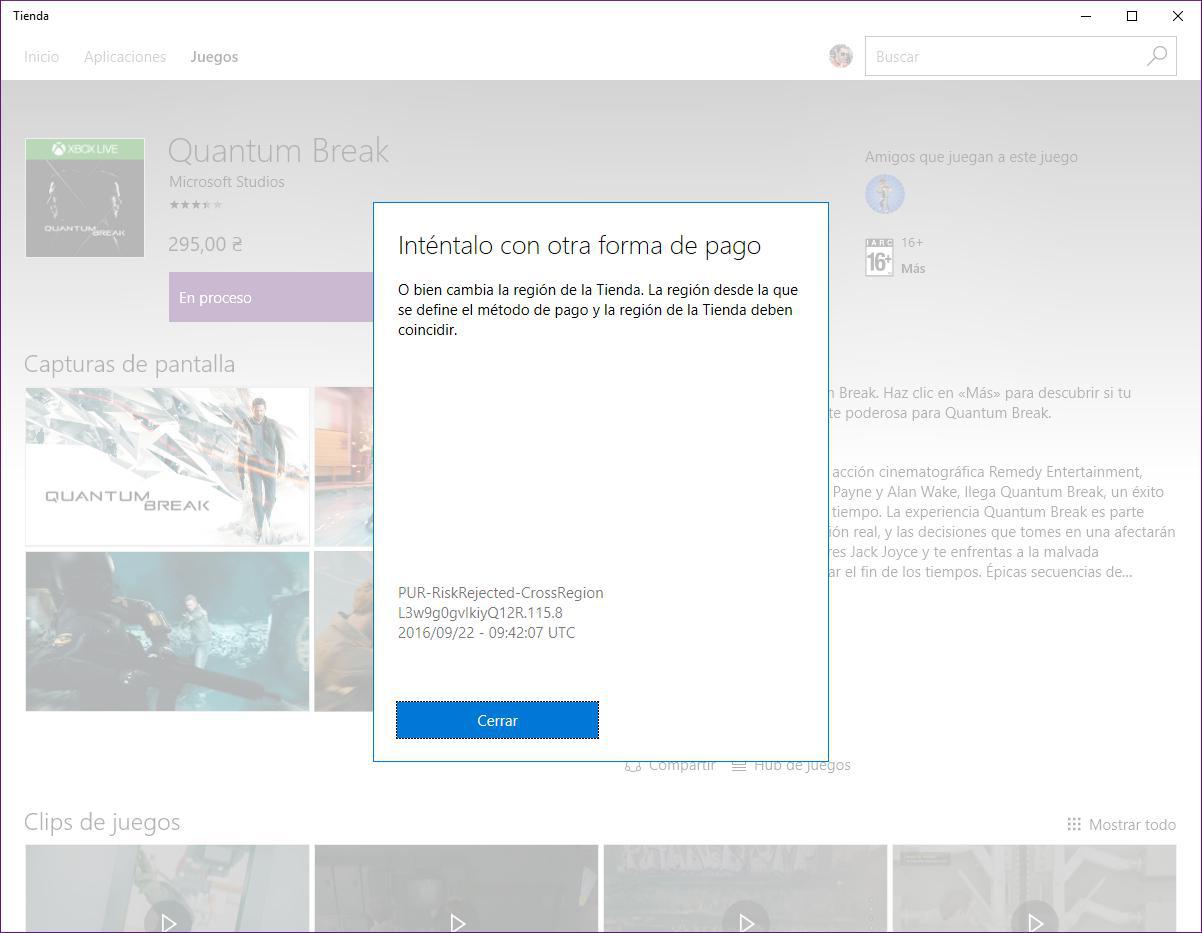Open the Inicio tab
The image size is (1202, 933).
[41, 57]
